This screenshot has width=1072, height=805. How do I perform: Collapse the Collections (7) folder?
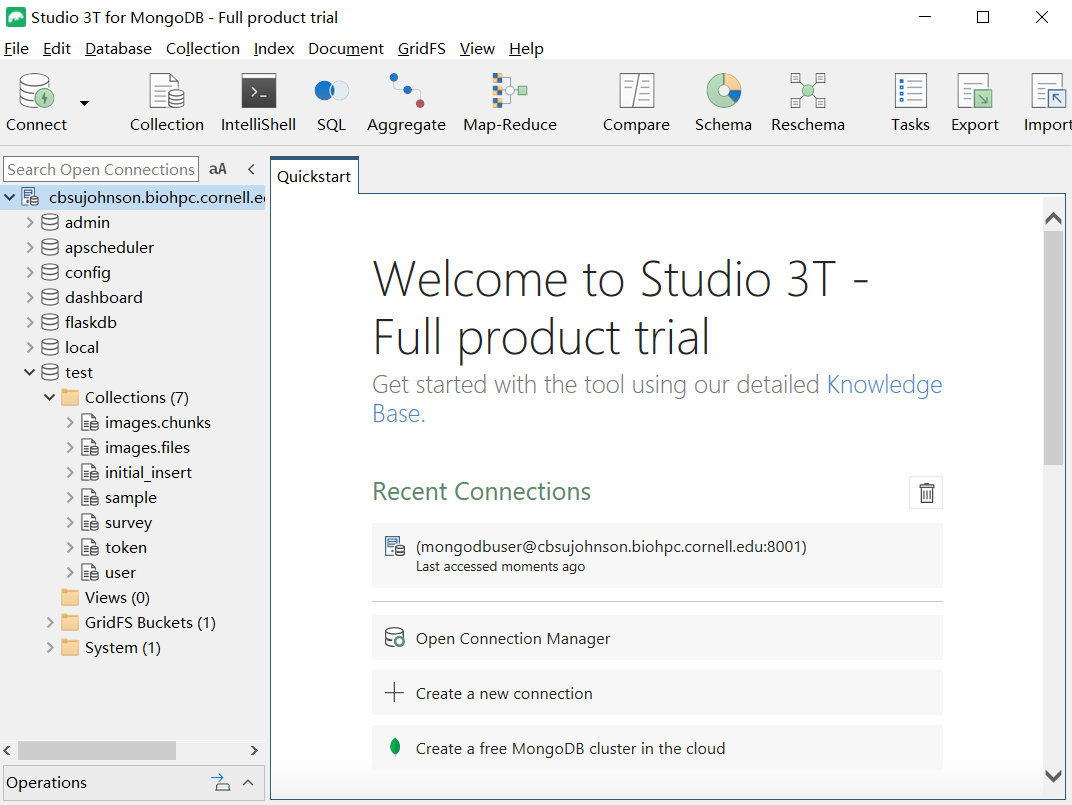click(x=49, y=397)
